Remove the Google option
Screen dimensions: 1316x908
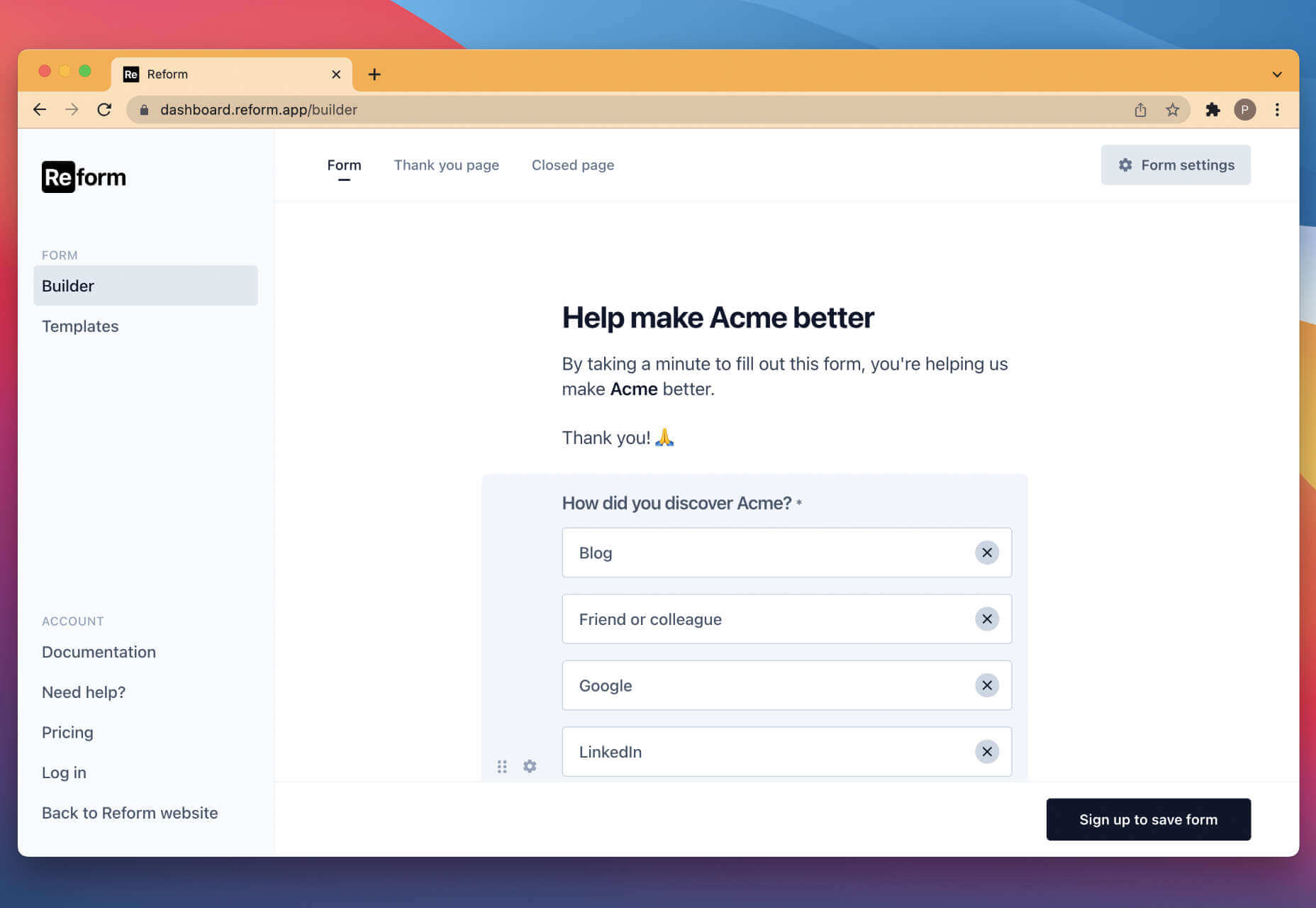pyautogui.click(x=986, y=685)
